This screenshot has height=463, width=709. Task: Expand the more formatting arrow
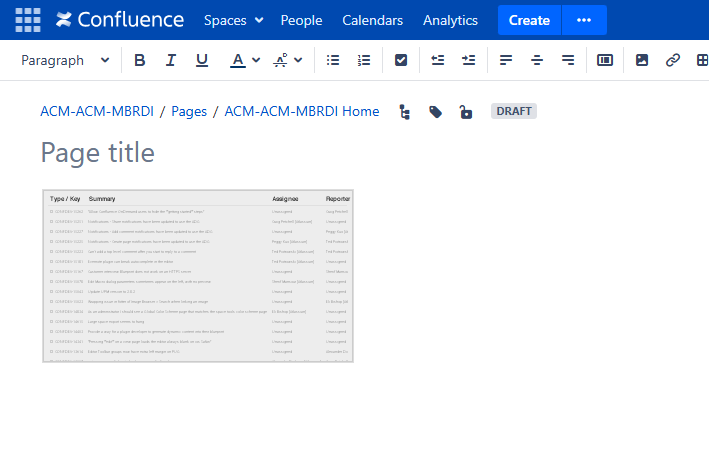coord(298,60)
